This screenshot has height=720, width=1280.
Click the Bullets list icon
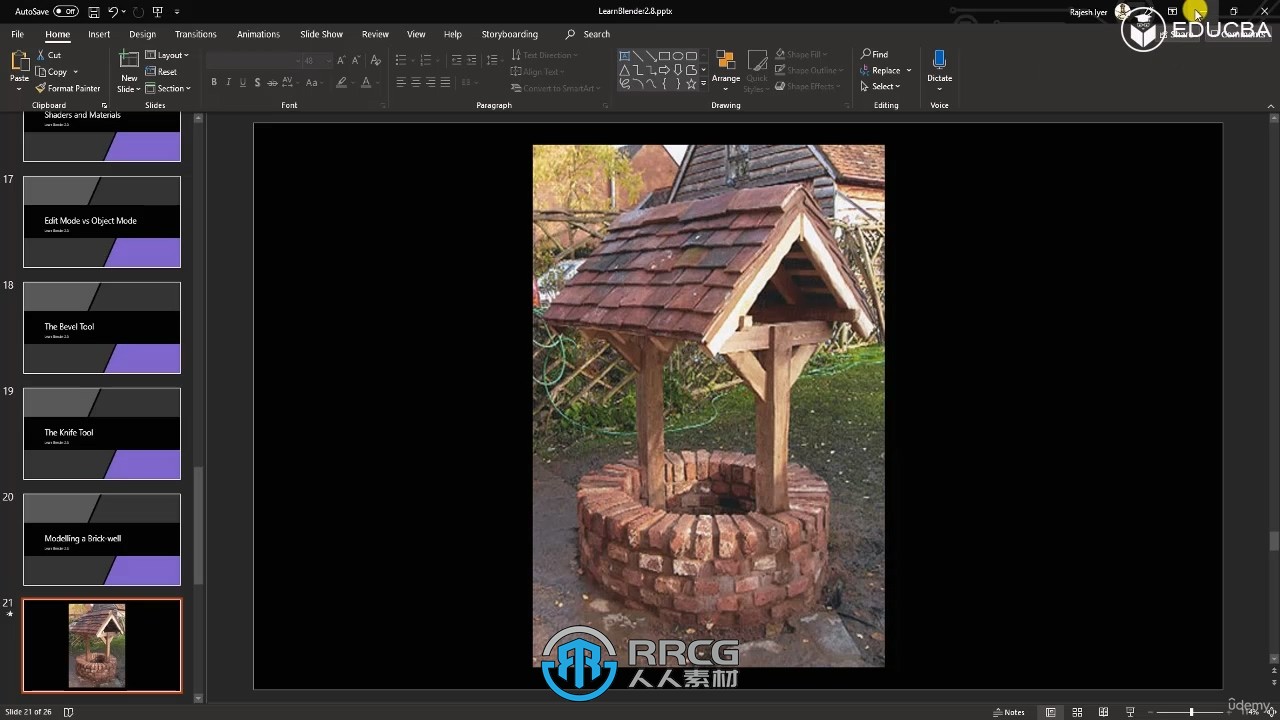pos(401,61)
